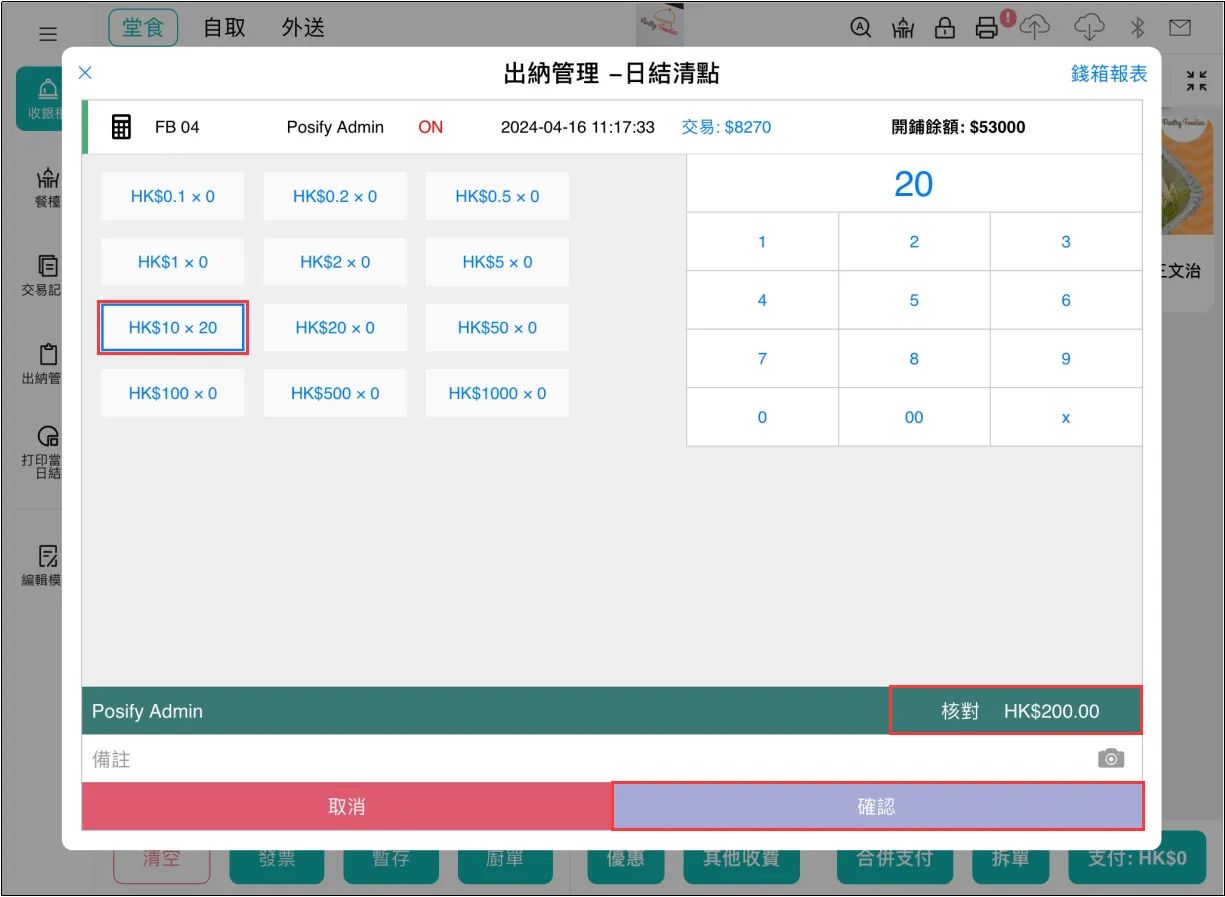
Task: Open the mail envelope icon
Action: tap(1180, 28)
